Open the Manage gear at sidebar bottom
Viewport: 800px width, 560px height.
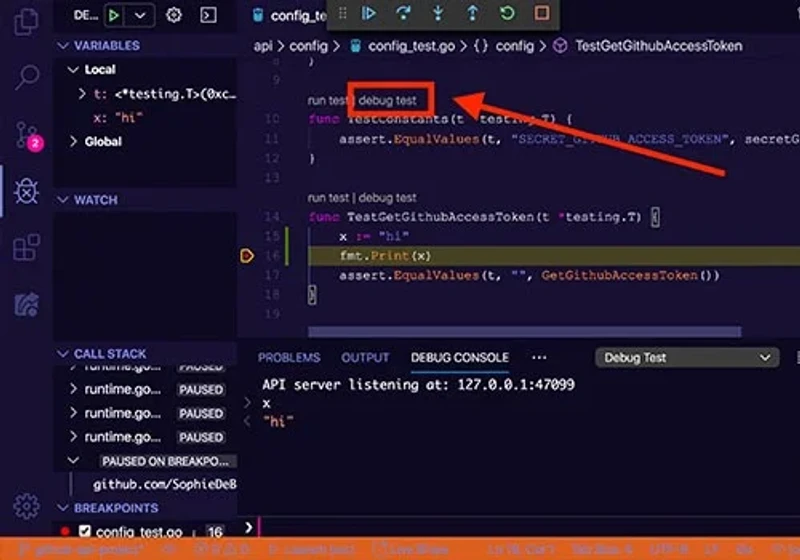pos(27,506)
